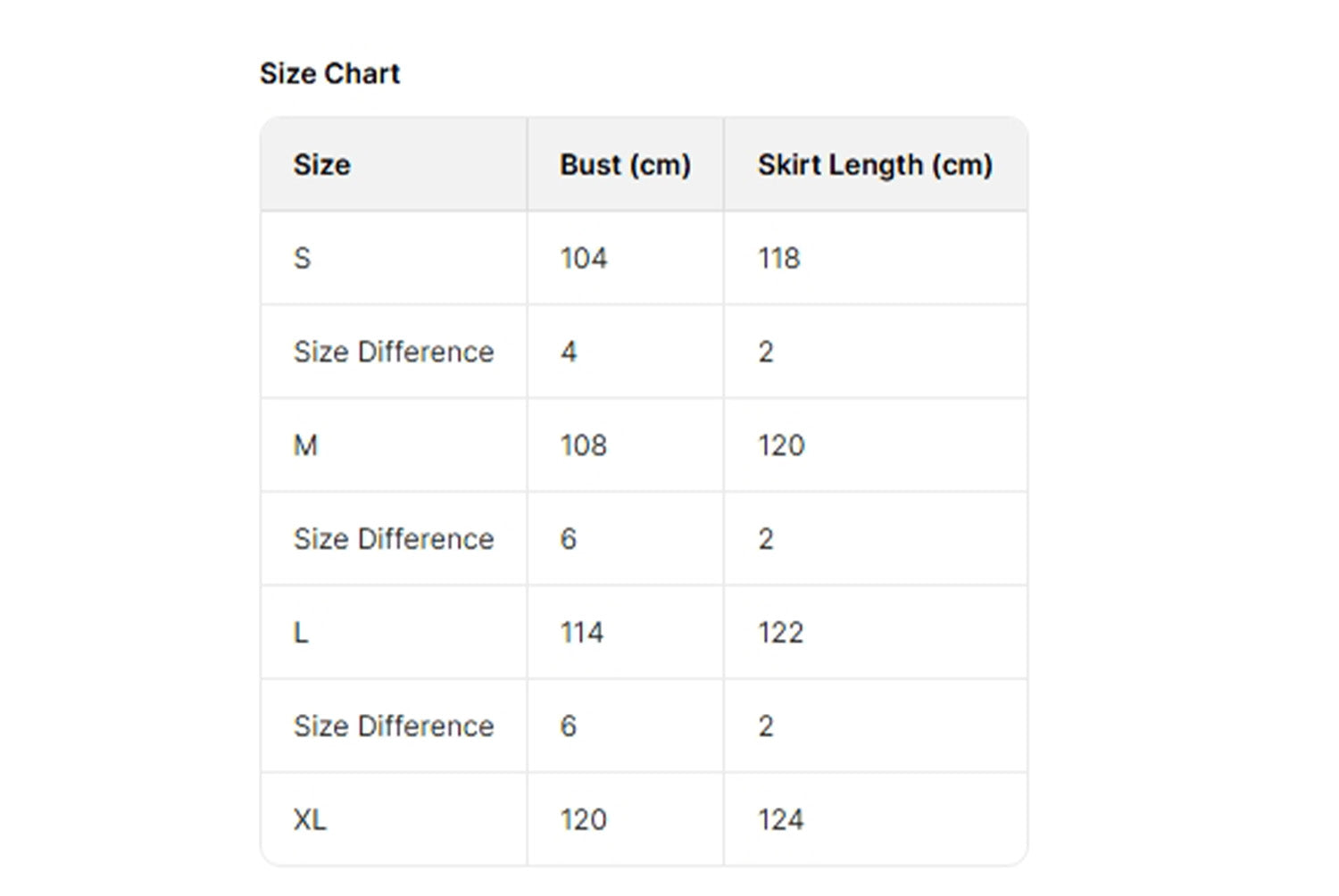Click the Bust (cm) column header
The width and height of the screenshot is (1339, 896).
pos(625,165)
